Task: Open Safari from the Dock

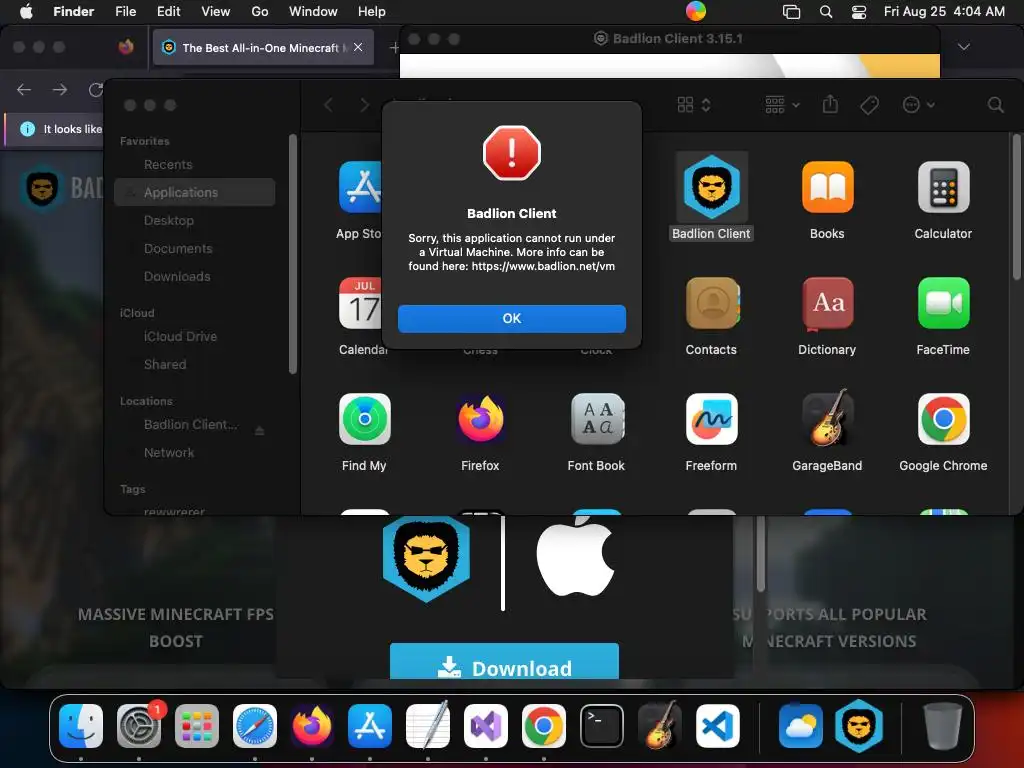Action: pos(255,726)
